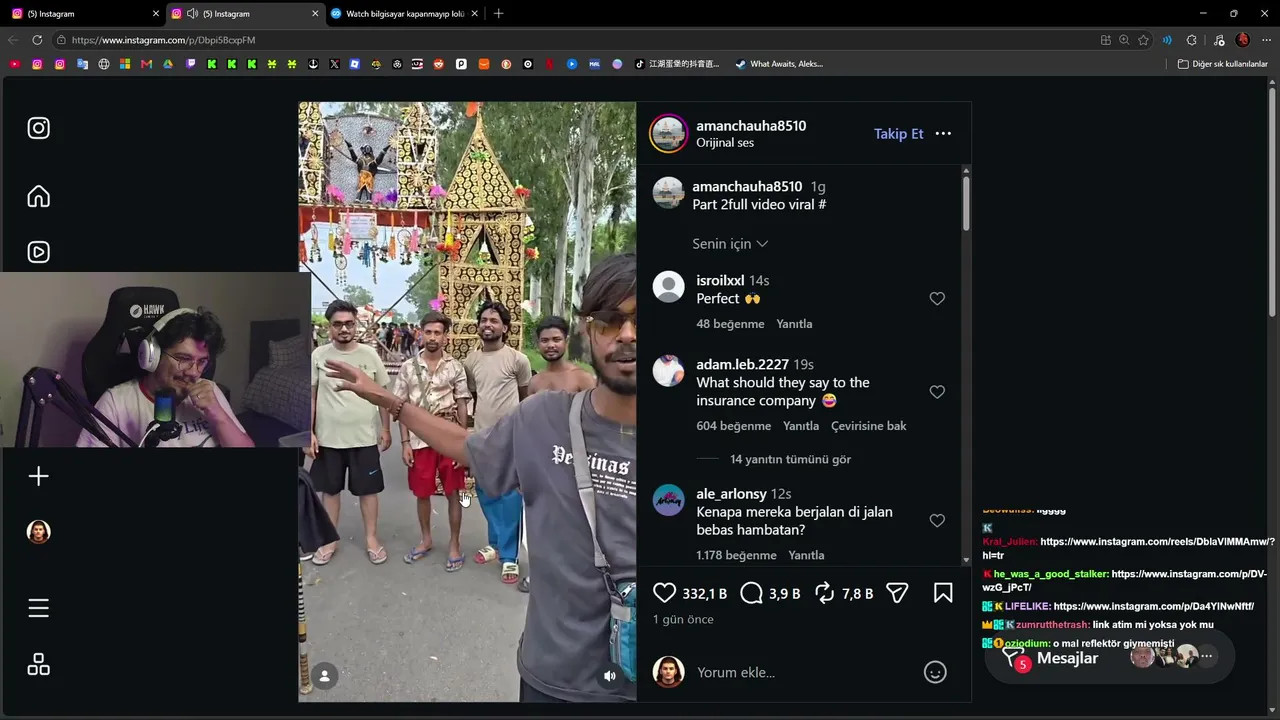Reply to ale_arlonsy's comment
The image size is (1280, 720).
806,555
